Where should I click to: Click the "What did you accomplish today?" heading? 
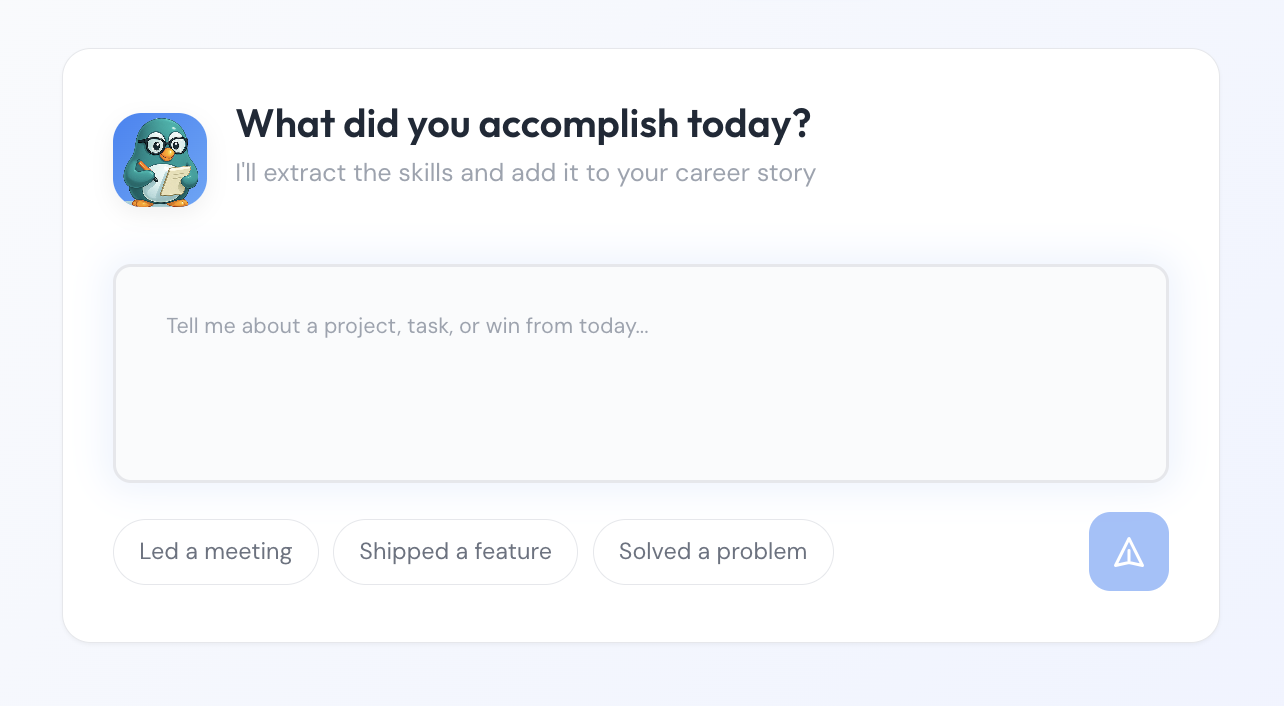[522, 124]
